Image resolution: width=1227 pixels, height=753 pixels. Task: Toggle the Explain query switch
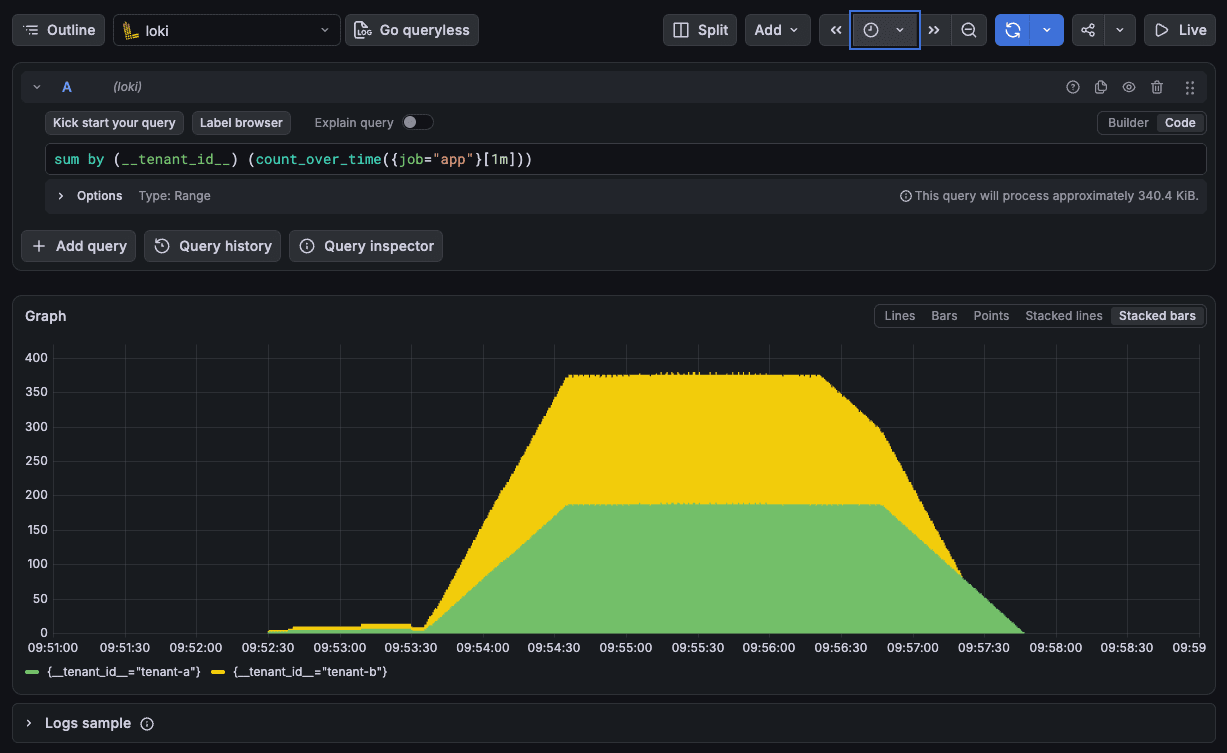click(x=417, y=122)
